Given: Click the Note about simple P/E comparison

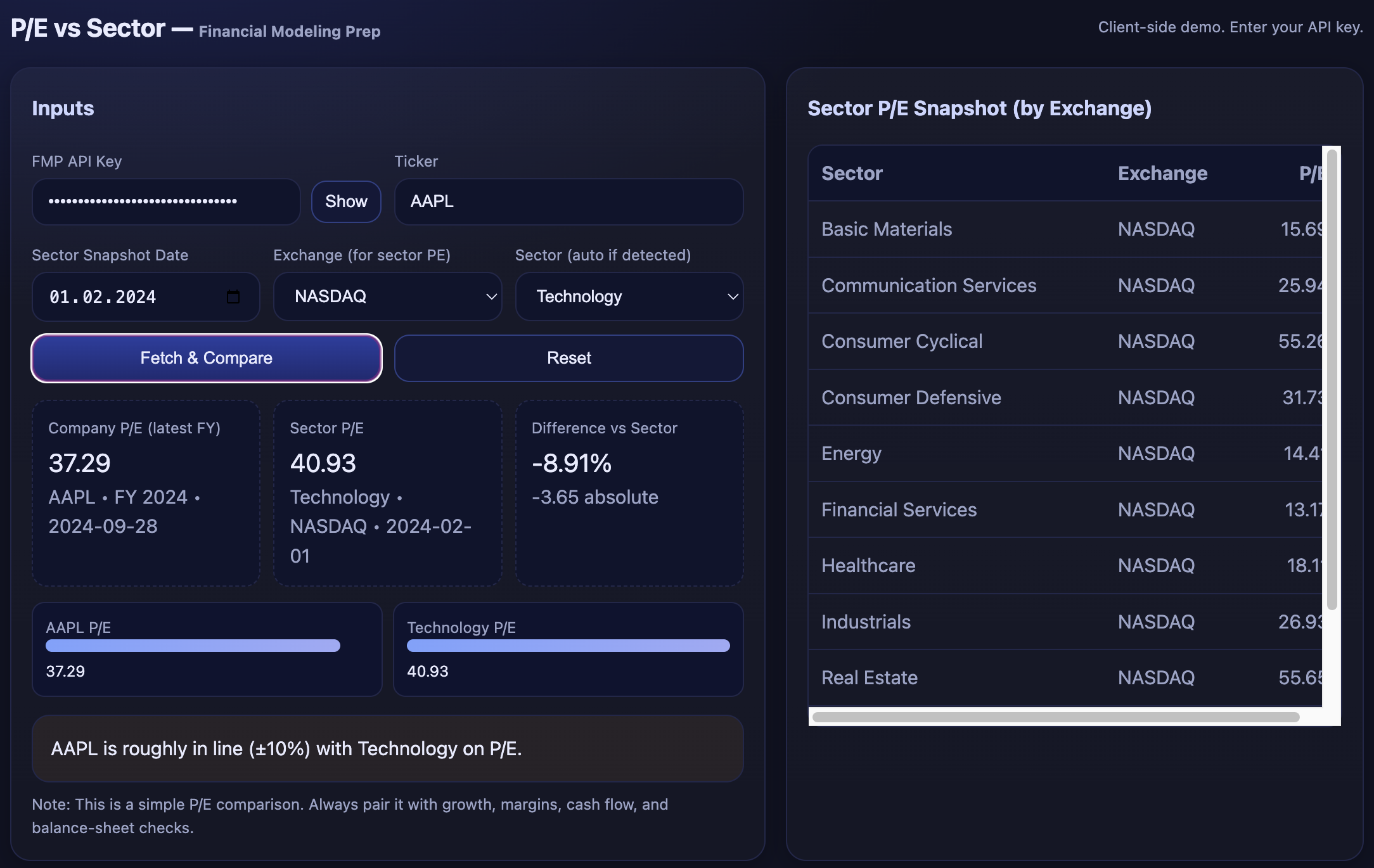Looking at the screenshot, I should tap(350, 816).
